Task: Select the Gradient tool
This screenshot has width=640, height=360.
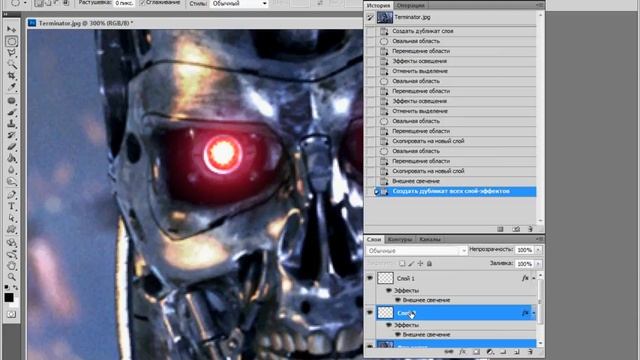Action: 11,158
